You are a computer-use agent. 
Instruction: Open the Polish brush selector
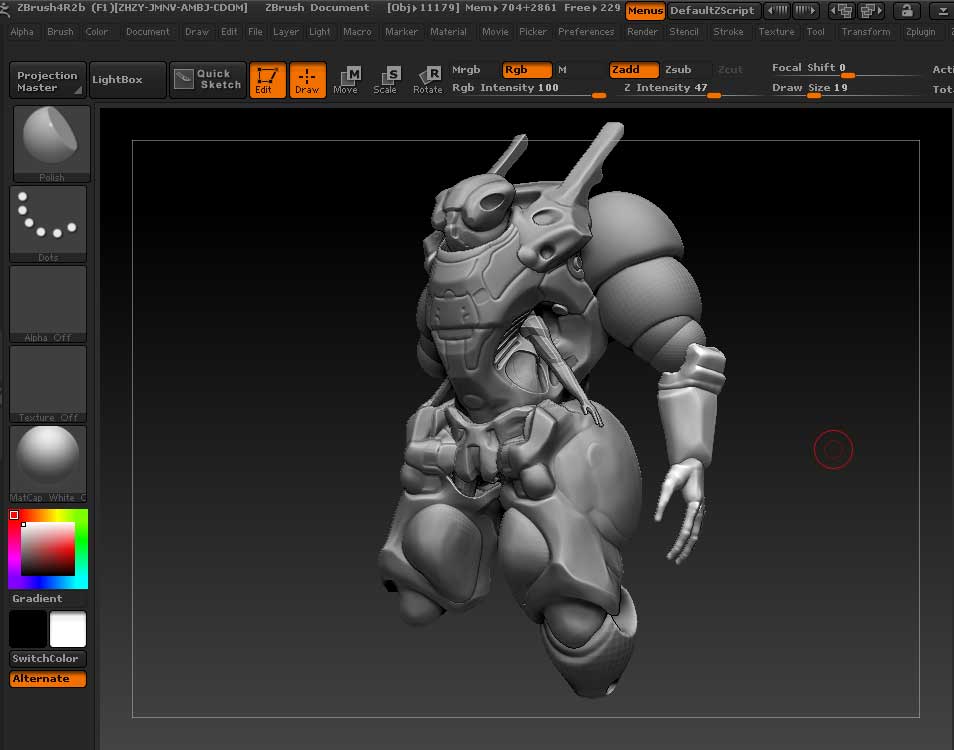click(52, 143)
